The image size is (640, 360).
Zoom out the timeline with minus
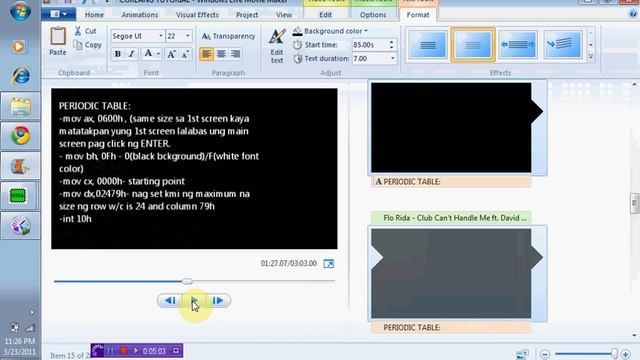coord(544,354)
